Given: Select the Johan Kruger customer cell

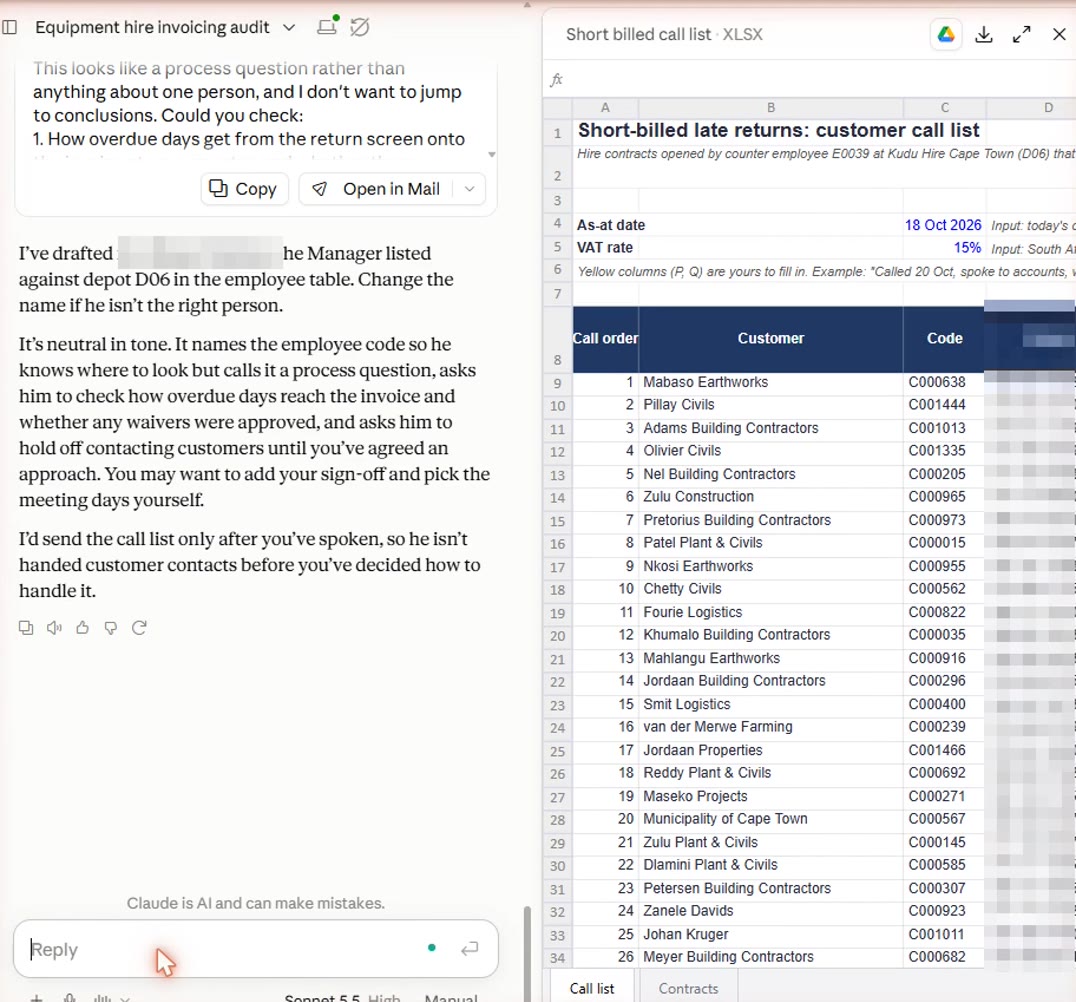Looking at the screenshot, I should [x=771, y=934].
